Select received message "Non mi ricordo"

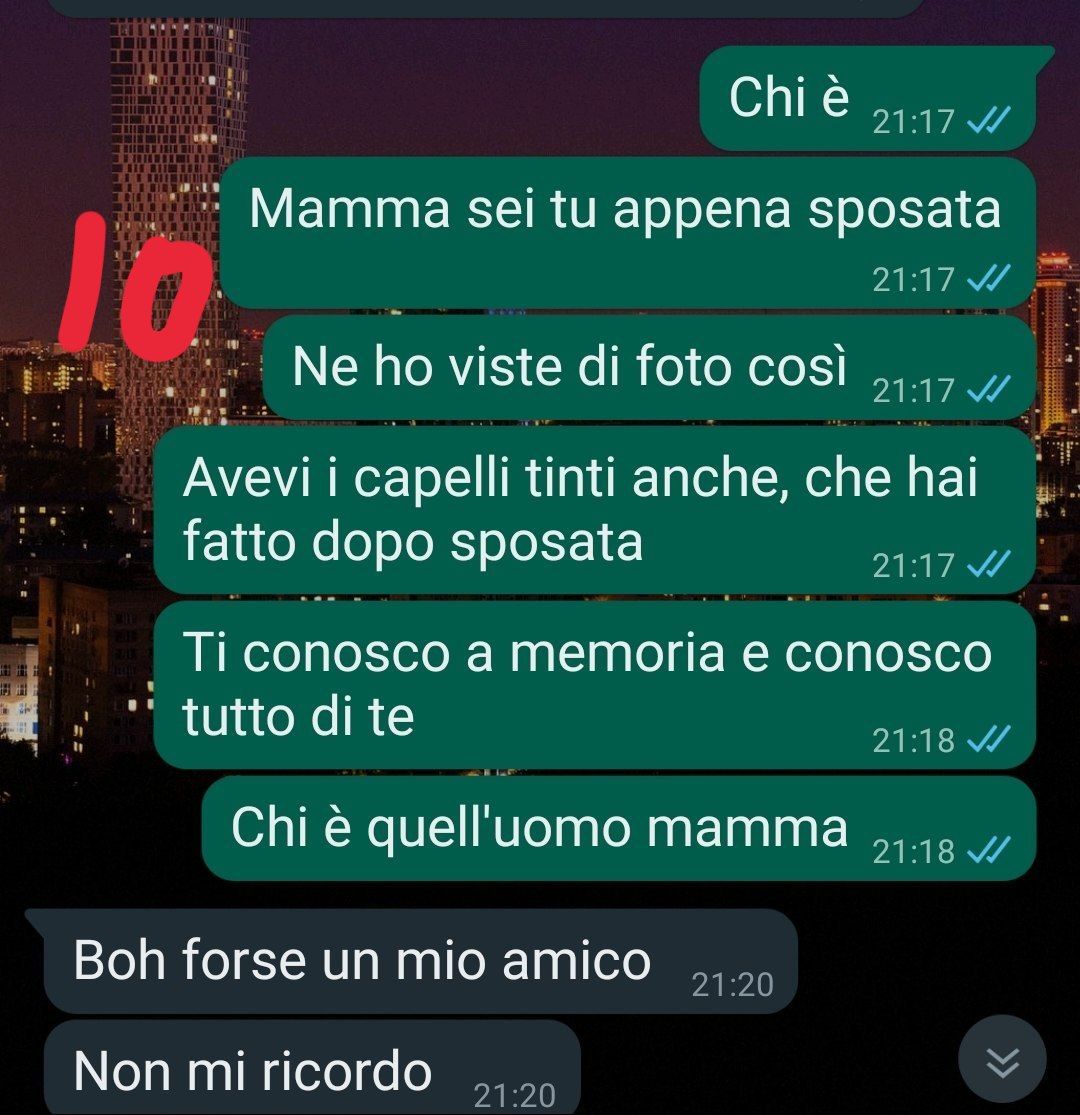click(x=312, y=1067)
